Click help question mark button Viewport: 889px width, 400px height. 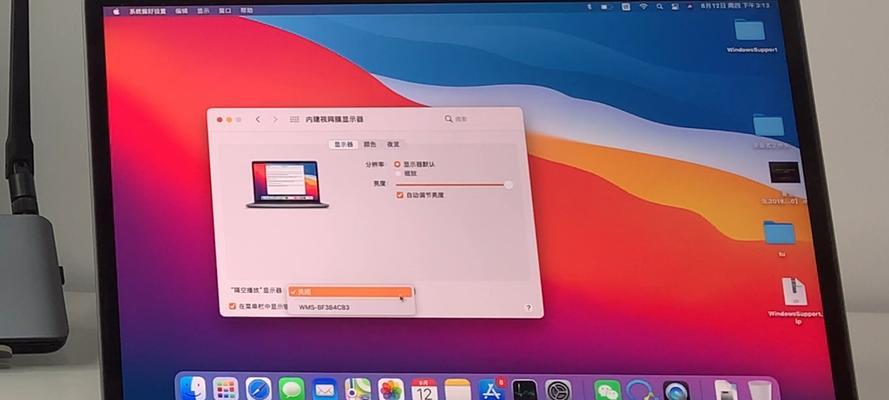point(528,308)
